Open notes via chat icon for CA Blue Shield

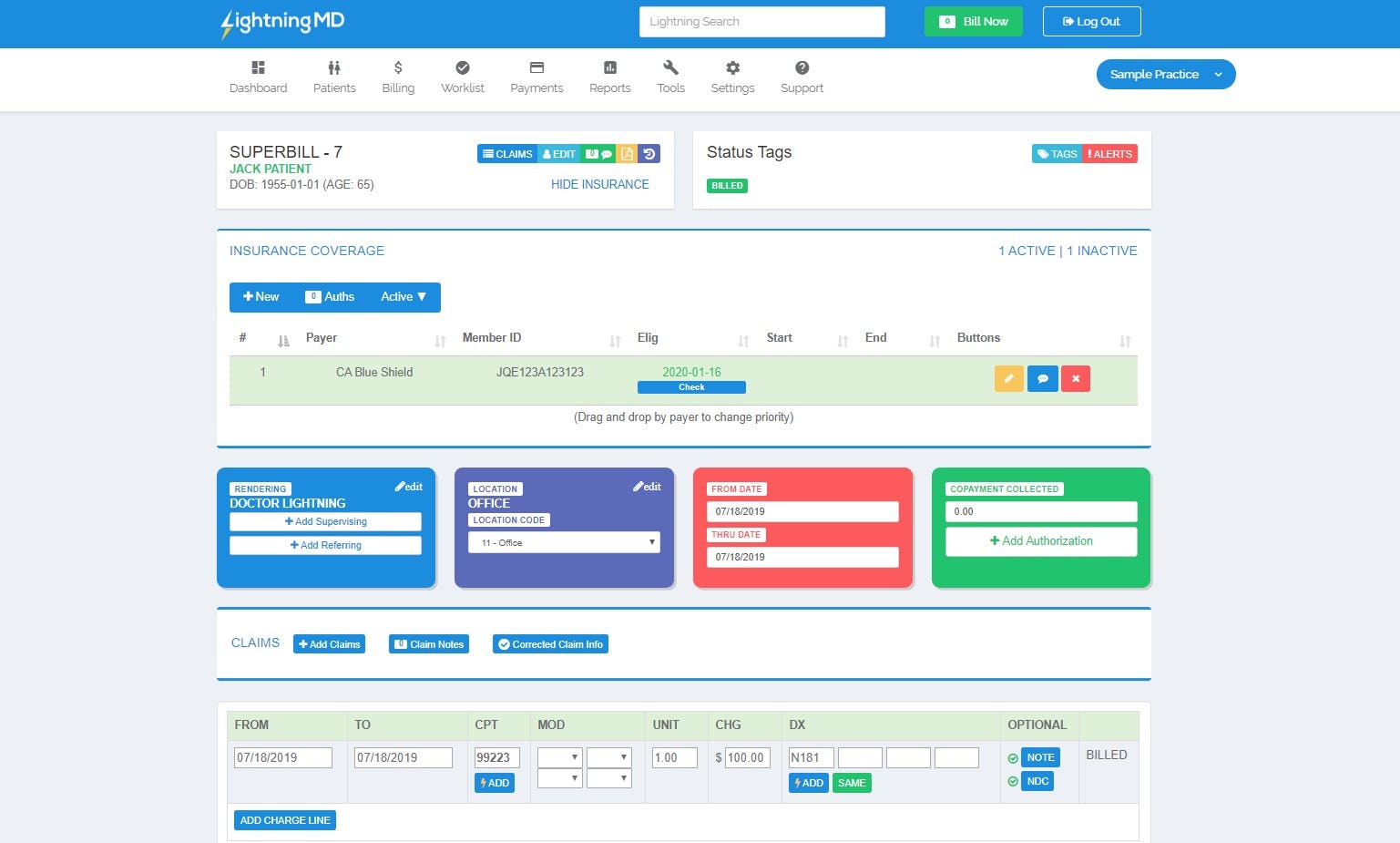click(x=1042, y=378)
